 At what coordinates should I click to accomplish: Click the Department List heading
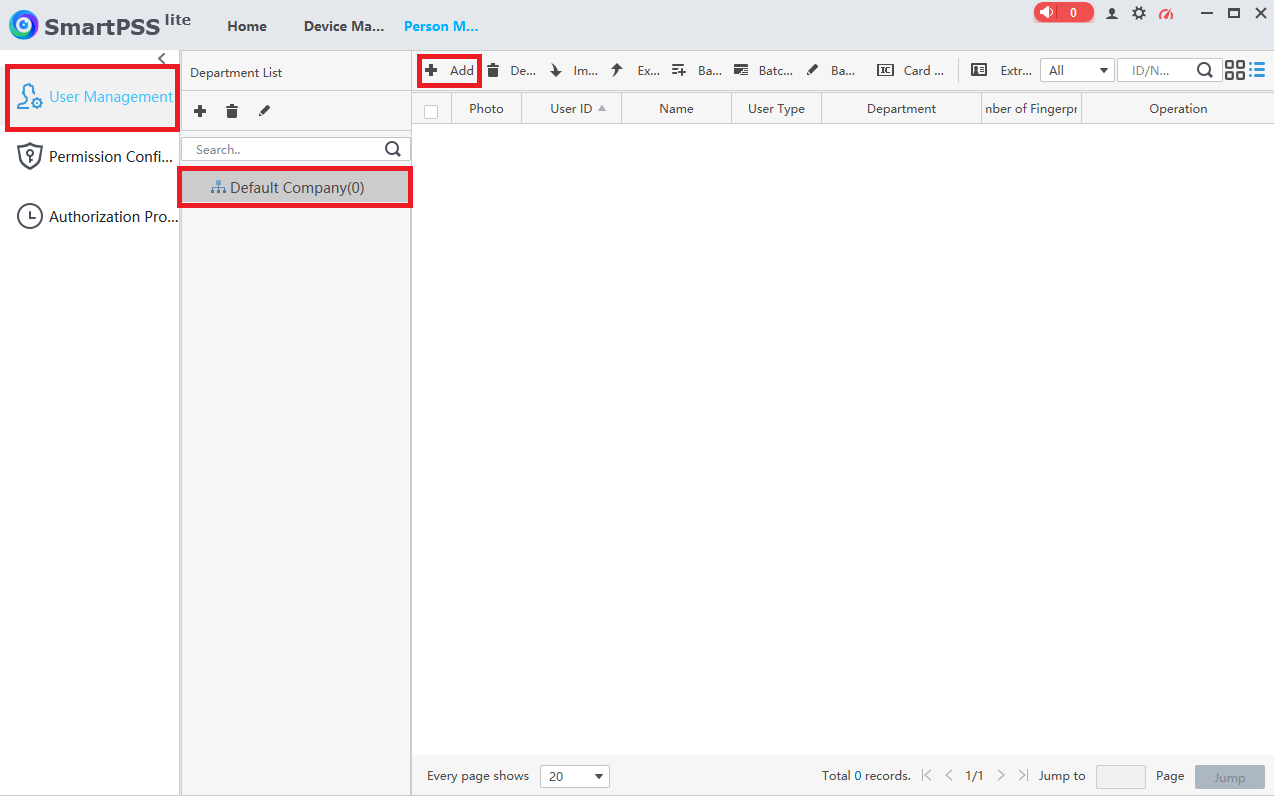tap(236, 73)
